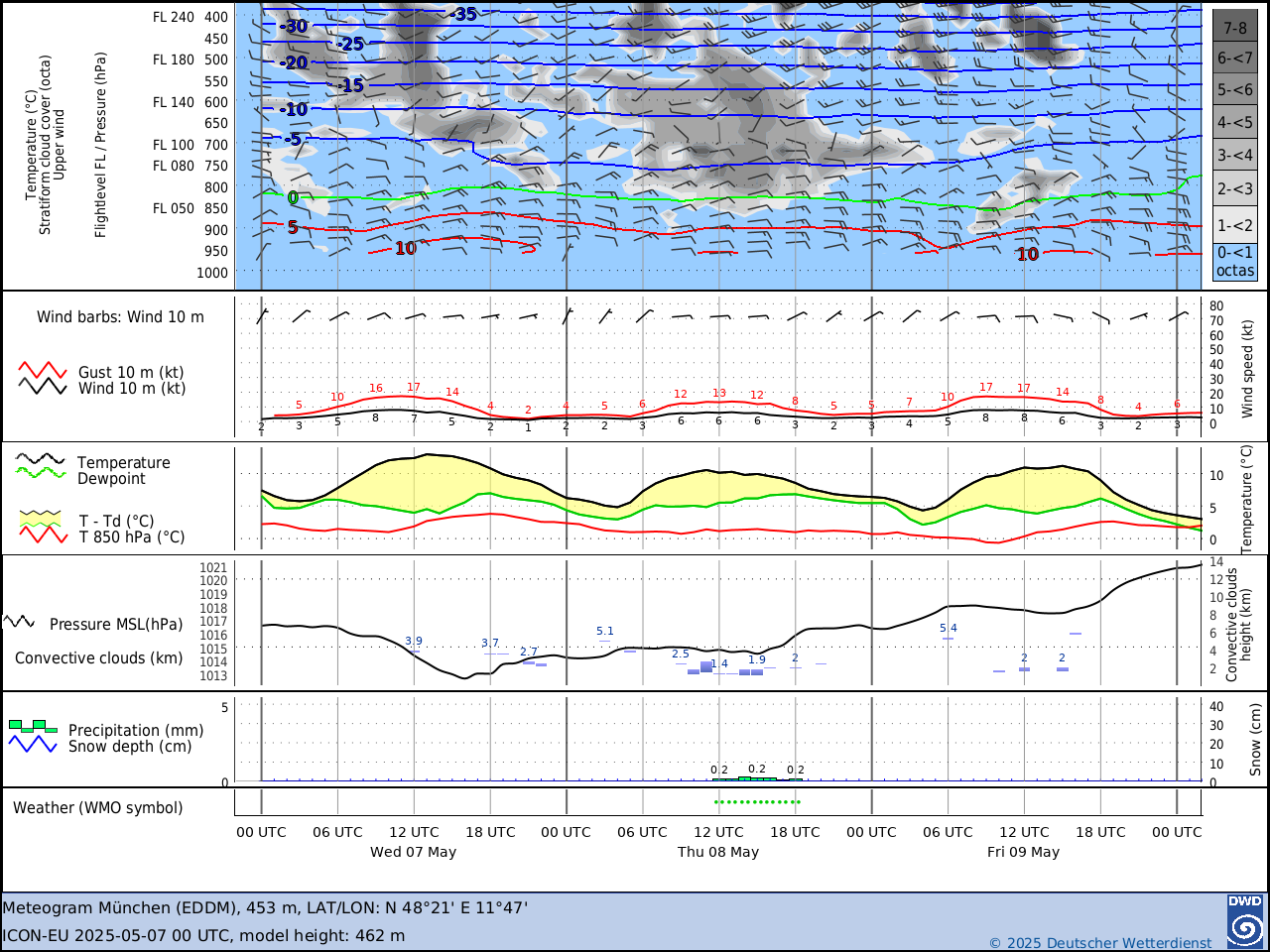Click the 1000 hPa pressure level label
The image size is (1270, 952).
[x=211, y=273]
